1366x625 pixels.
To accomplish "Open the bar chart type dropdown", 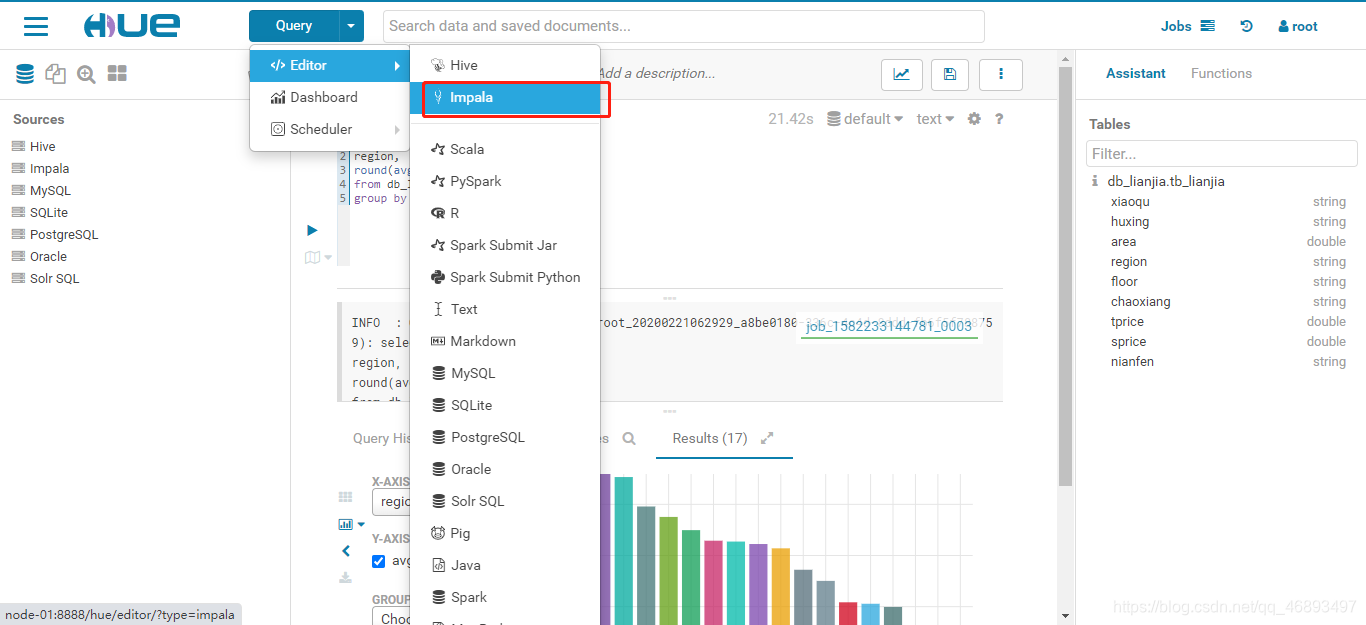I will pyautogui.click(x=351, y=523).
